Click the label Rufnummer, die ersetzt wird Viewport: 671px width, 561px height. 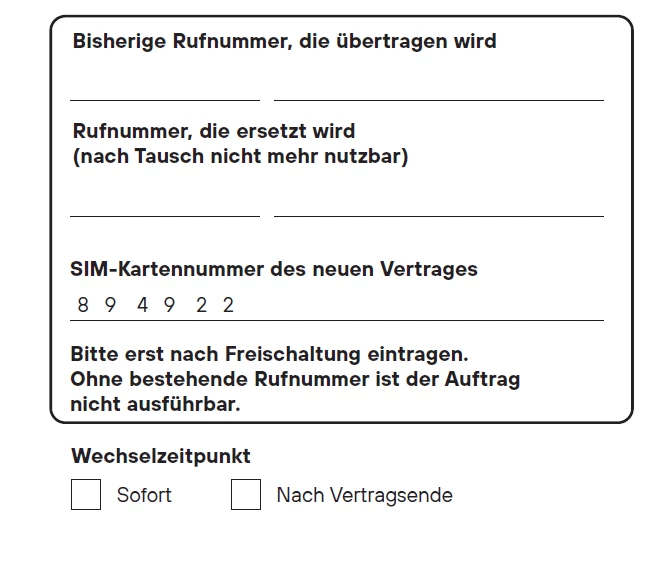point(214,131)
